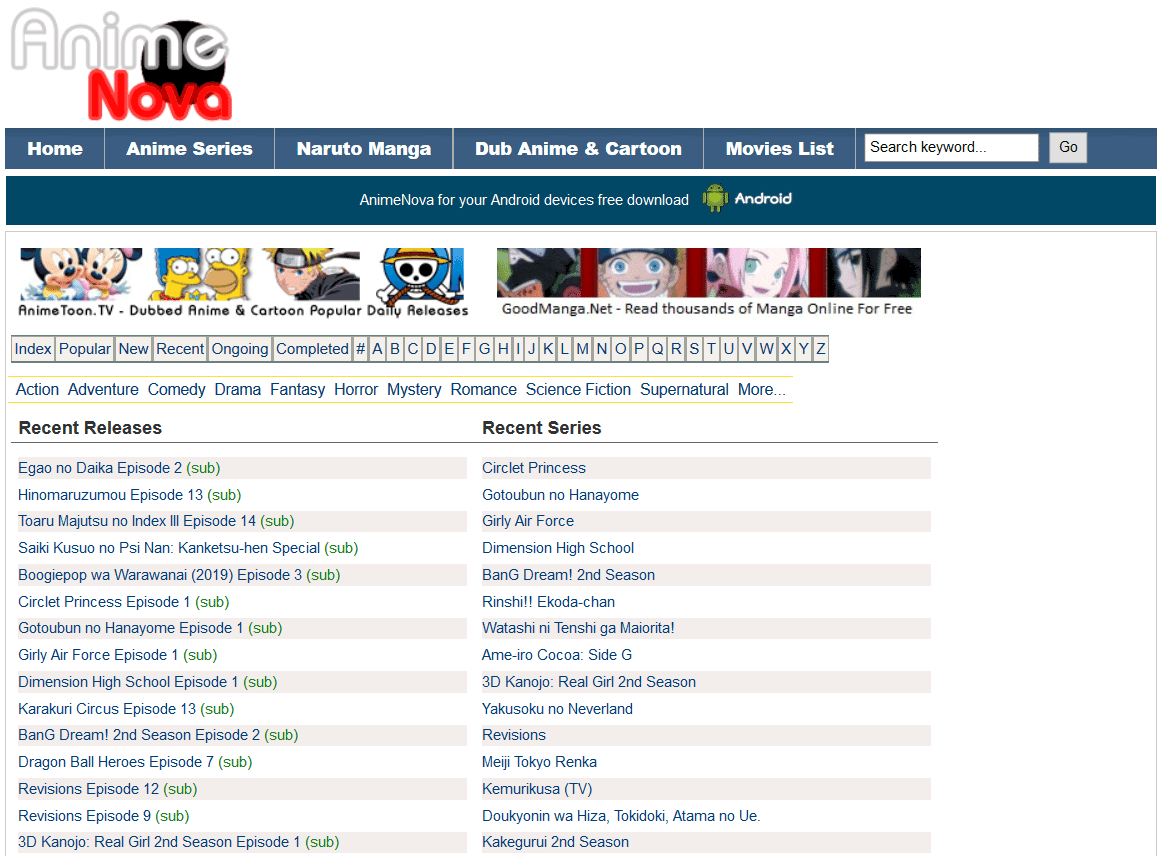Browse anime starting with letter N
Viewport: 1166px width, 856px height.
[x=601, y=349]
